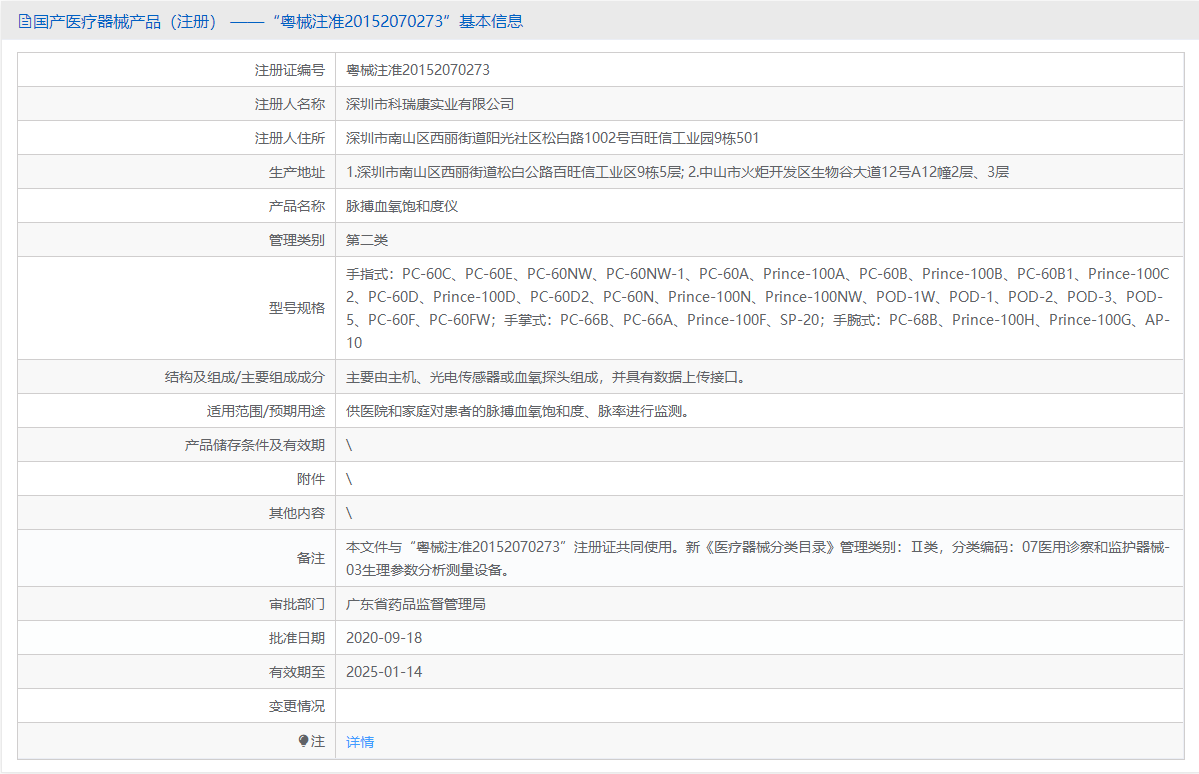The image size is (1199, 774).
Task: Open the 详情 details link
Action: 358,742
